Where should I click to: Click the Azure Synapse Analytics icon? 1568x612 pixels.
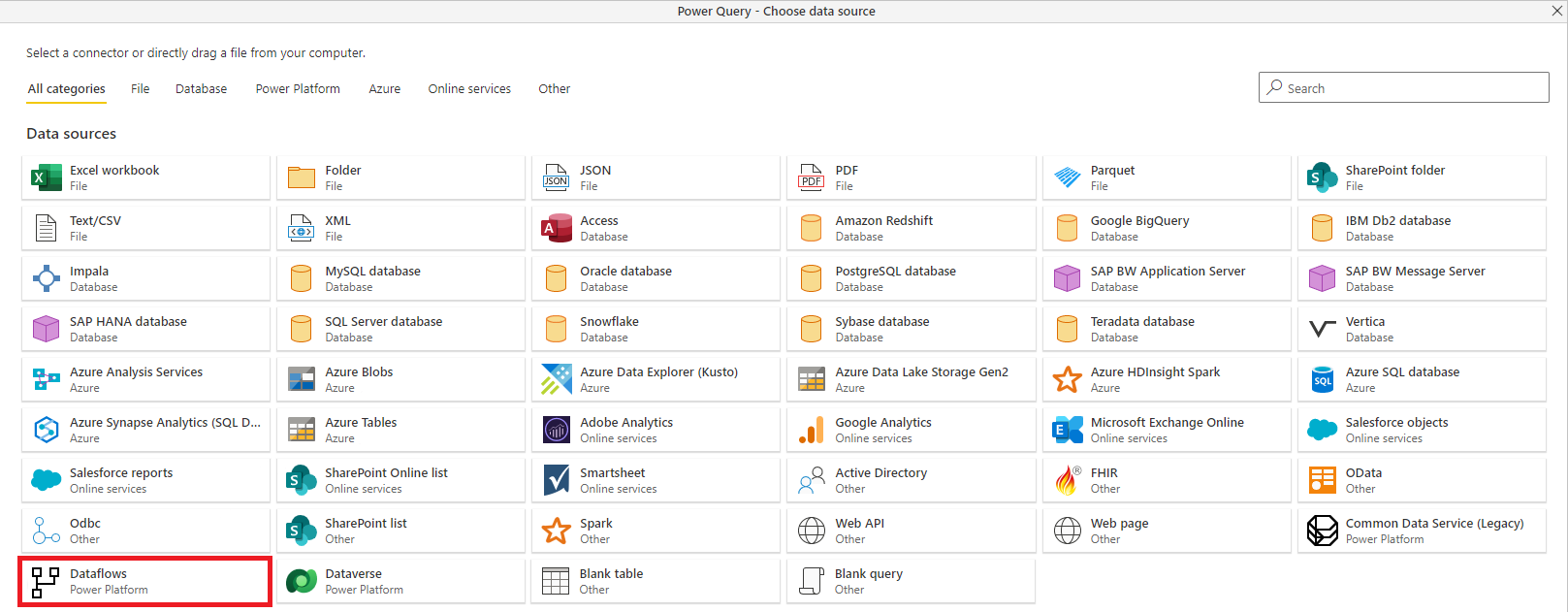point(46,430)
